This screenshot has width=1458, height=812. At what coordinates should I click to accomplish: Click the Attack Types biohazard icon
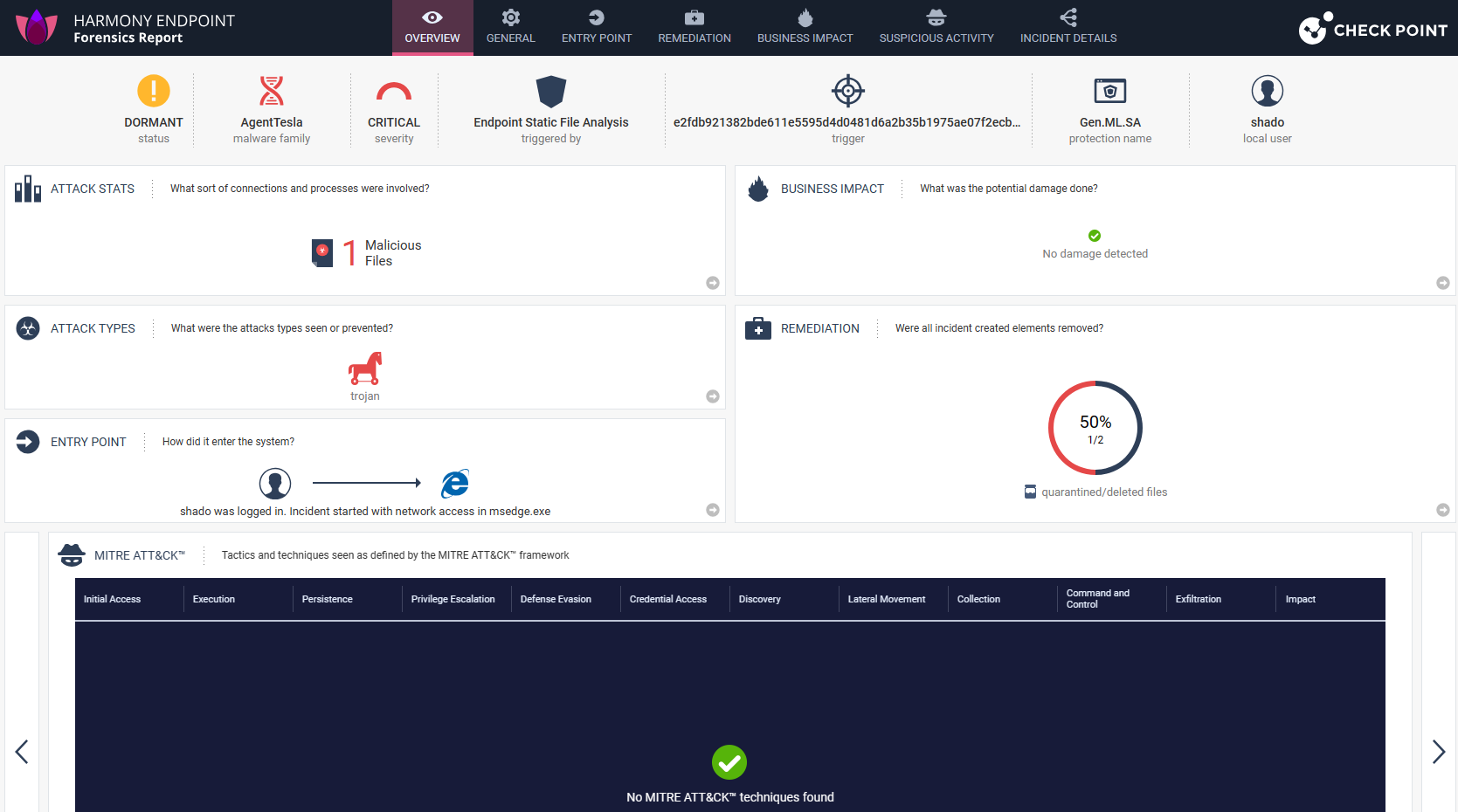(x=28, y=328)
